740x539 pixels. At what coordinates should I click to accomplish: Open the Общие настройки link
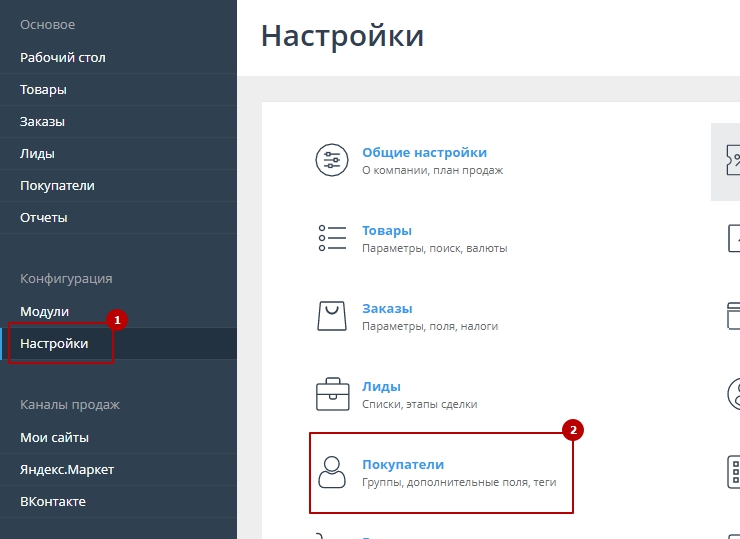click(x=424, y=153)
